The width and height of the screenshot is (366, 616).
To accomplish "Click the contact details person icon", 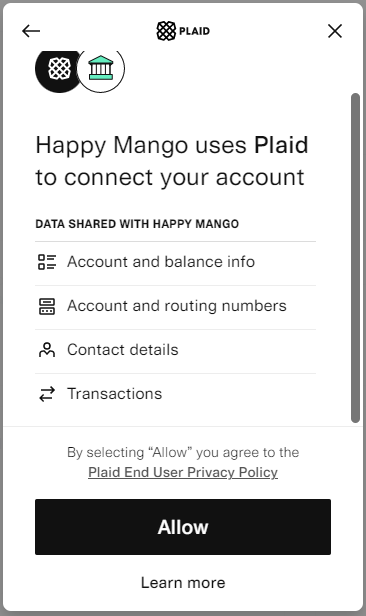I will pyautogui.click(x=47, y=350).
